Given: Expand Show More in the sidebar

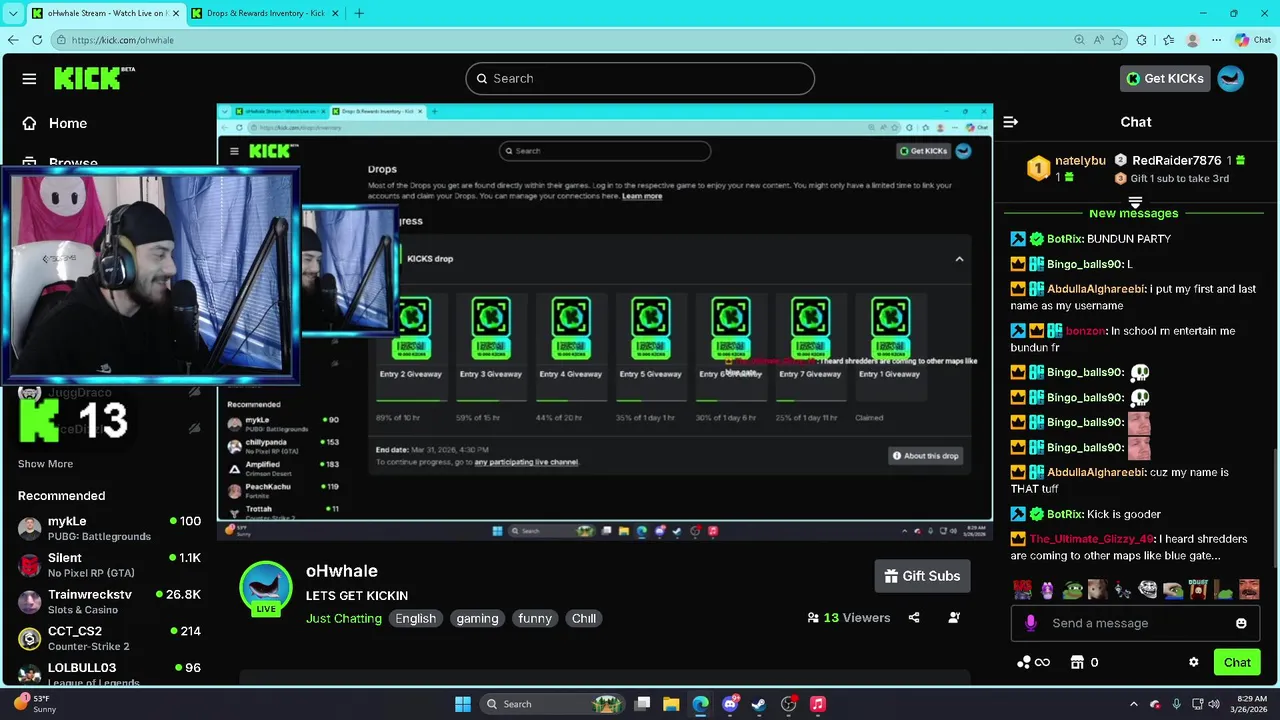Looking at the screenshot, I should point(45,464).
